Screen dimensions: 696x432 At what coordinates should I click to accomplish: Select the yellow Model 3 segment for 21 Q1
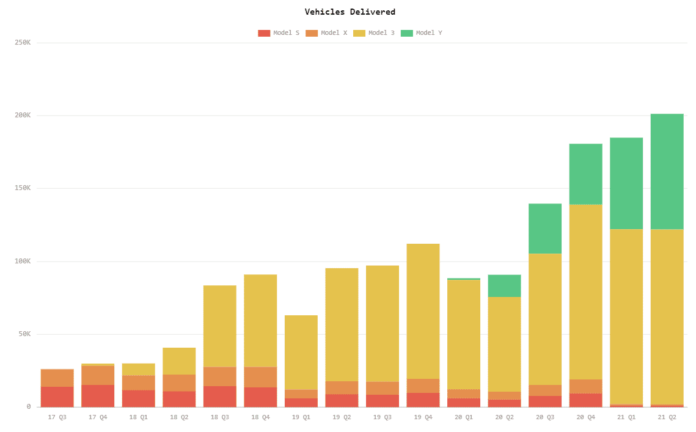pyautogui.click(x=626, y=317)
